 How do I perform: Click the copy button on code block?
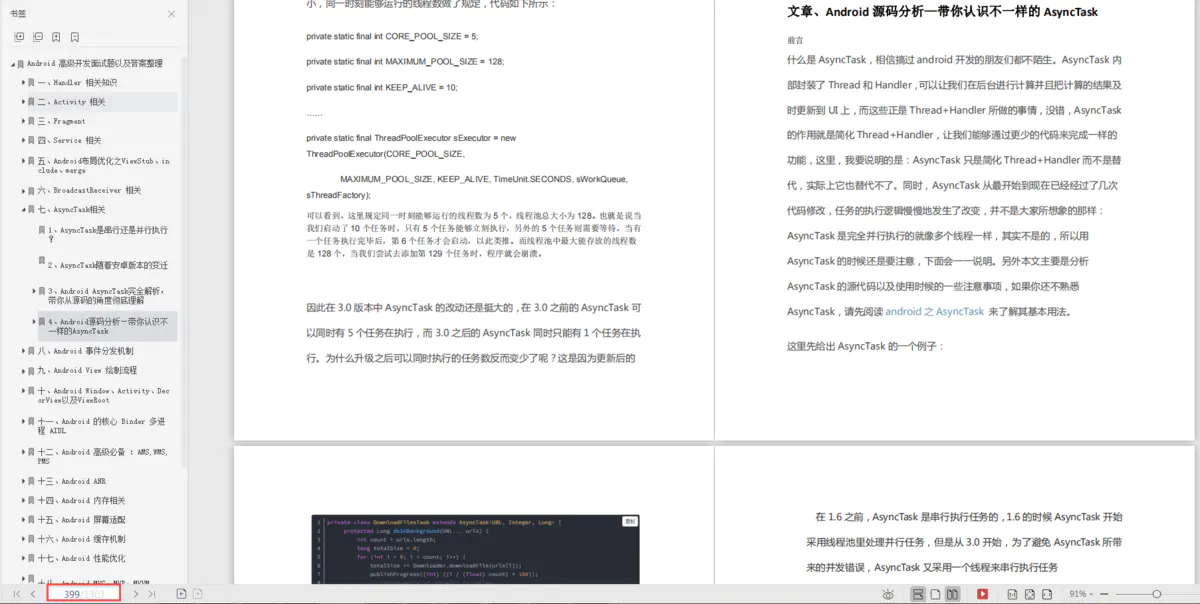(x=630, y=521)
